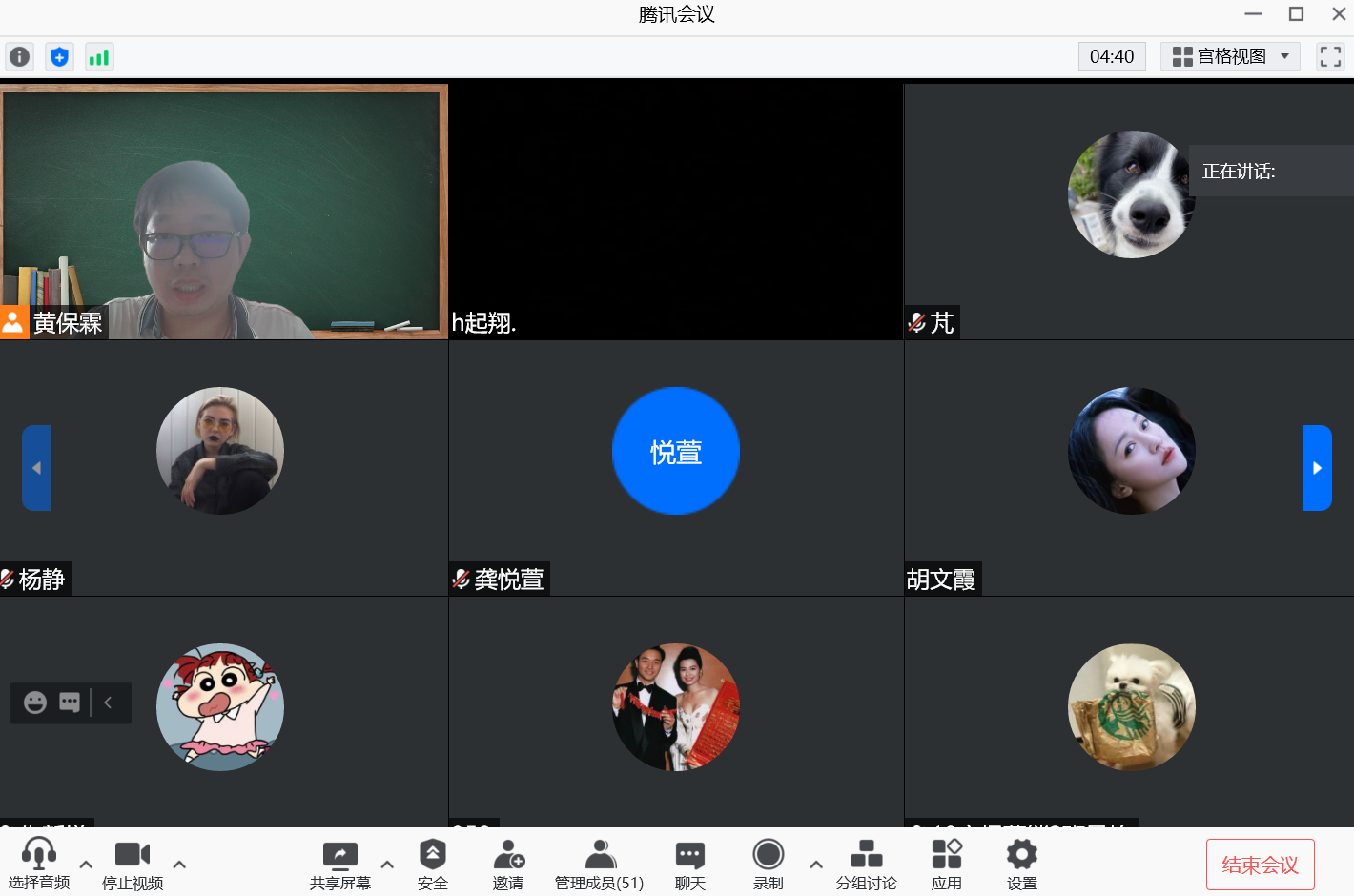The width and height of the screenshot is (1354, 896).
Task: Check the network signal status icon
Action: 99,57
